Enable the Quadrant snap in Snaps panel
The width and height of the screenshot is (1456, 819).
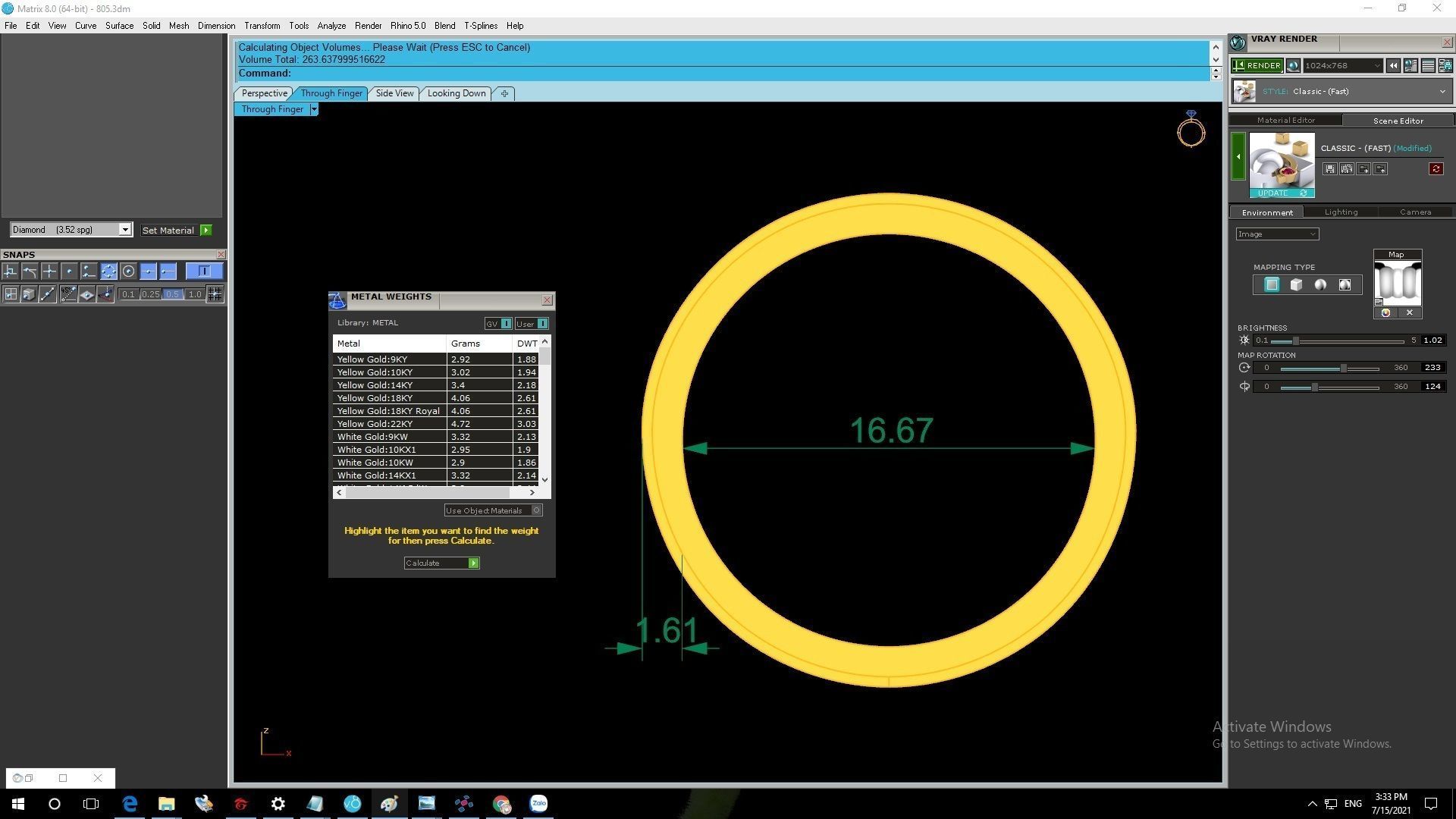coord(108,271)
